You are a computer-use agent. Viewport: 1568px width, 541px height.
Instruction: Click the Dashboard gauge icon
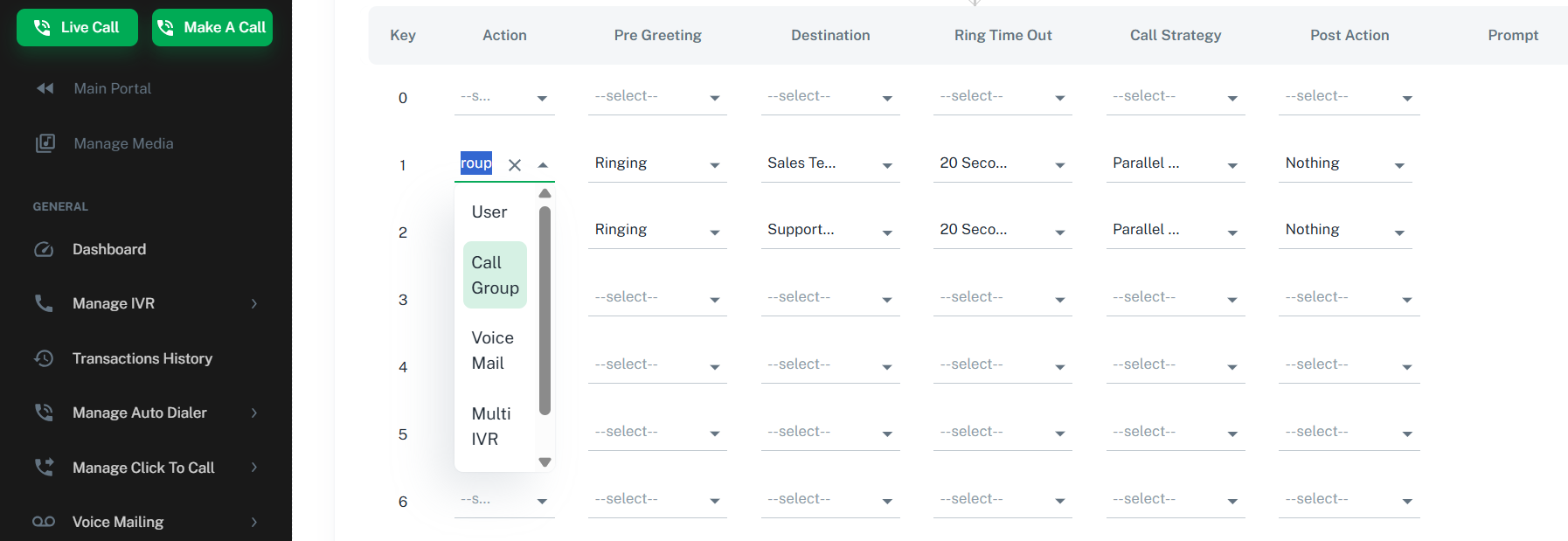pyautogui.click(x=44, y=249)
